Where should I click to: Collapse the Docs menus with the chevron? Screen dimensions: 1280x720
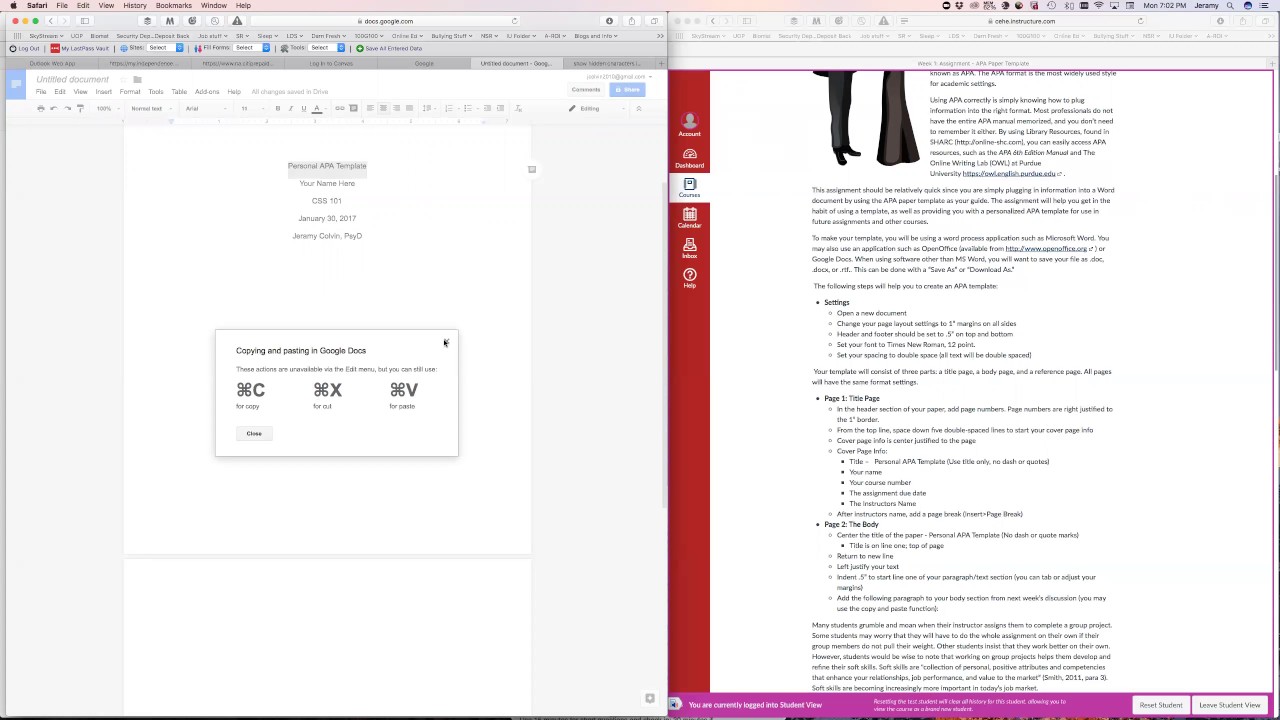pyautogui.click(x=639, y=108)
